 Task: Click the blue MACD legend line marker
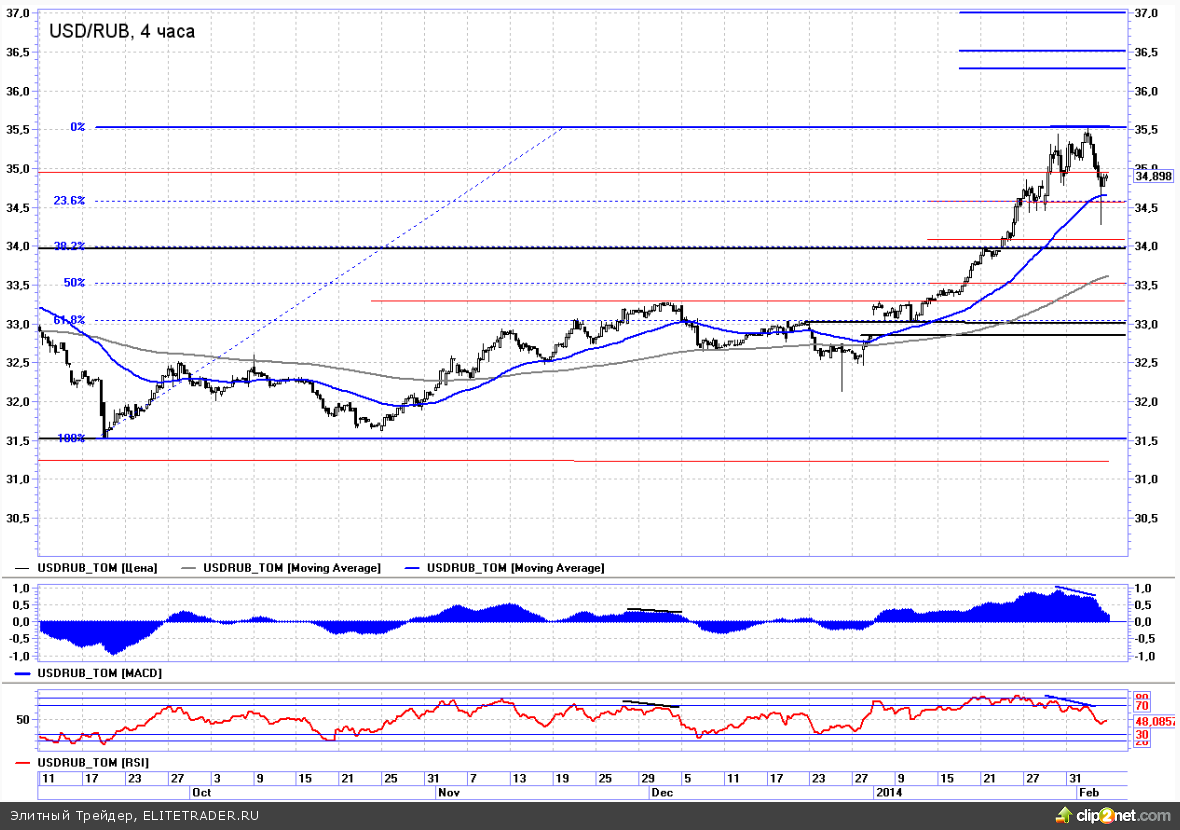tap(21, 674)
